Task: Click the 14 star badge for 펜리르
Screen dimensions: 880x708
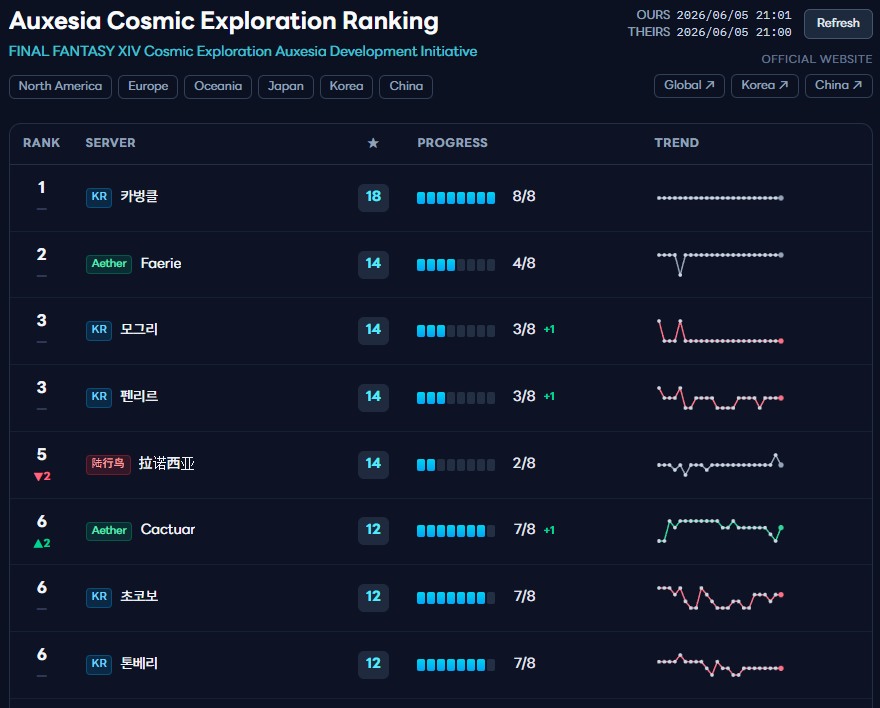Action: [373, 397]
